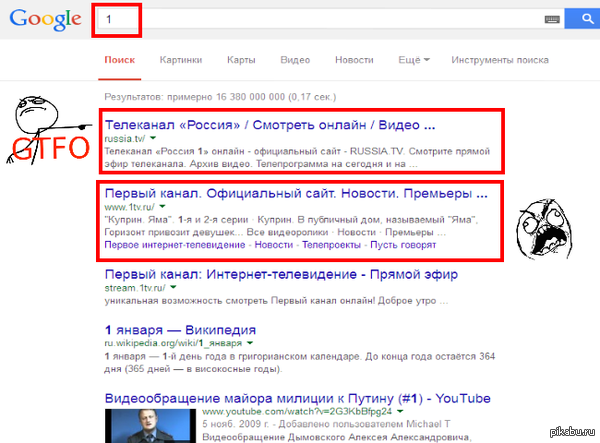
Task: Click the russia.tv/ green URL text
Action: (x=125, y=138)
